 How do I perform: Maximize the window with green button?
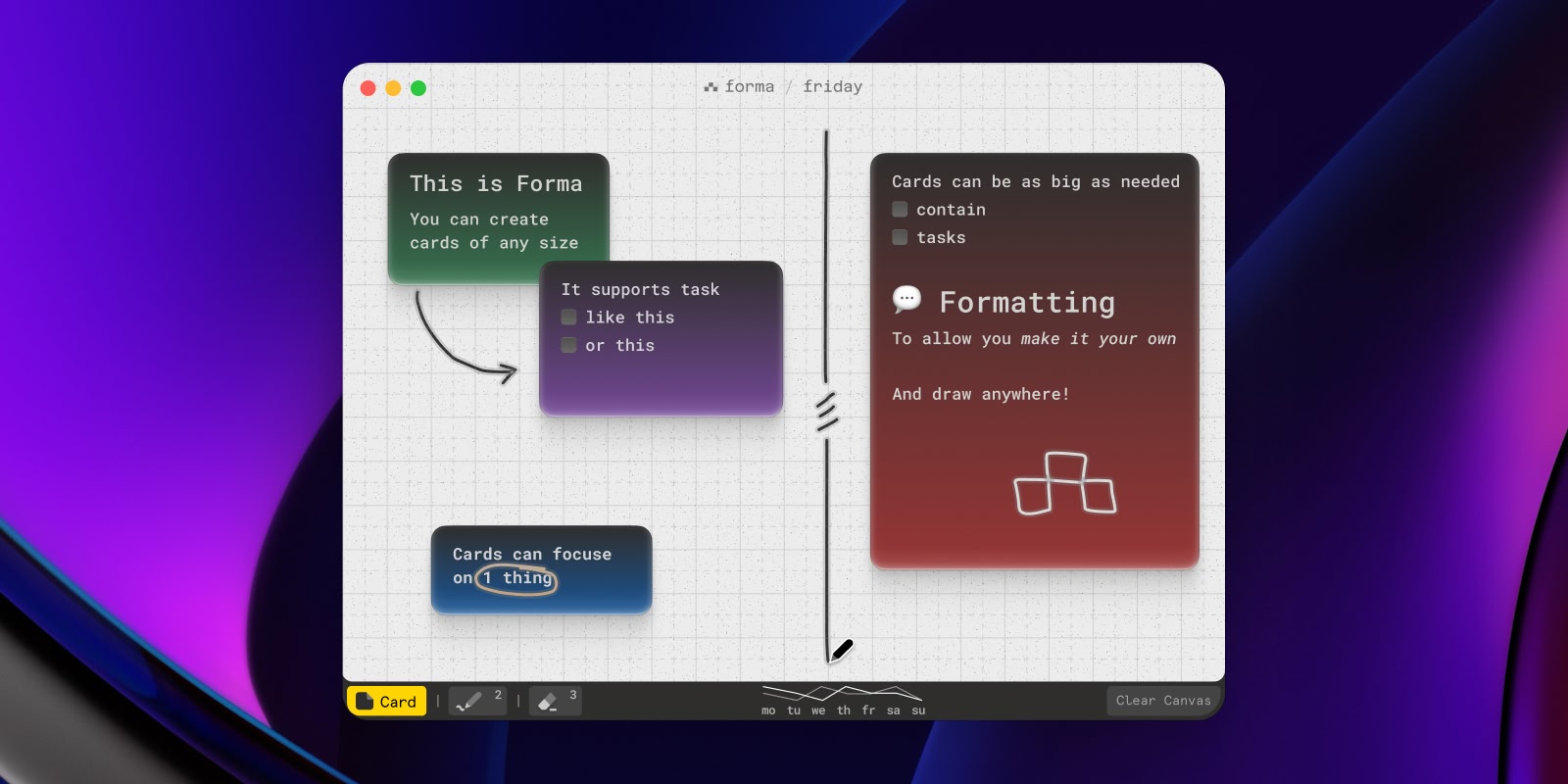point(418,88)
